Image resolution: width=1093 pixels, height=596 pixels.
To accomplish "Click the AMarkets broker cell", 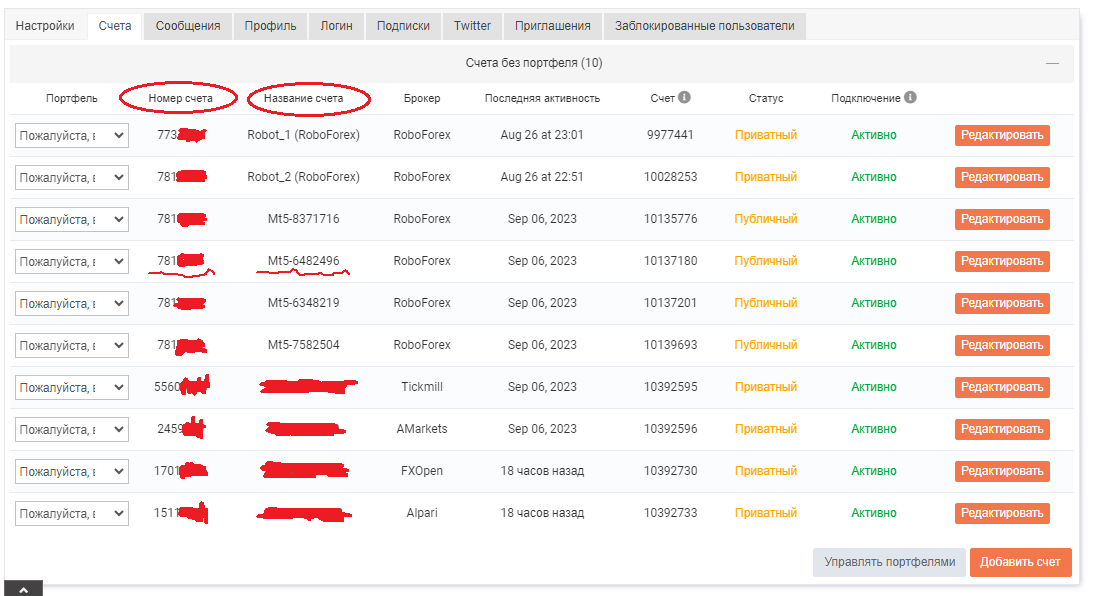I will tap(422, 429).
